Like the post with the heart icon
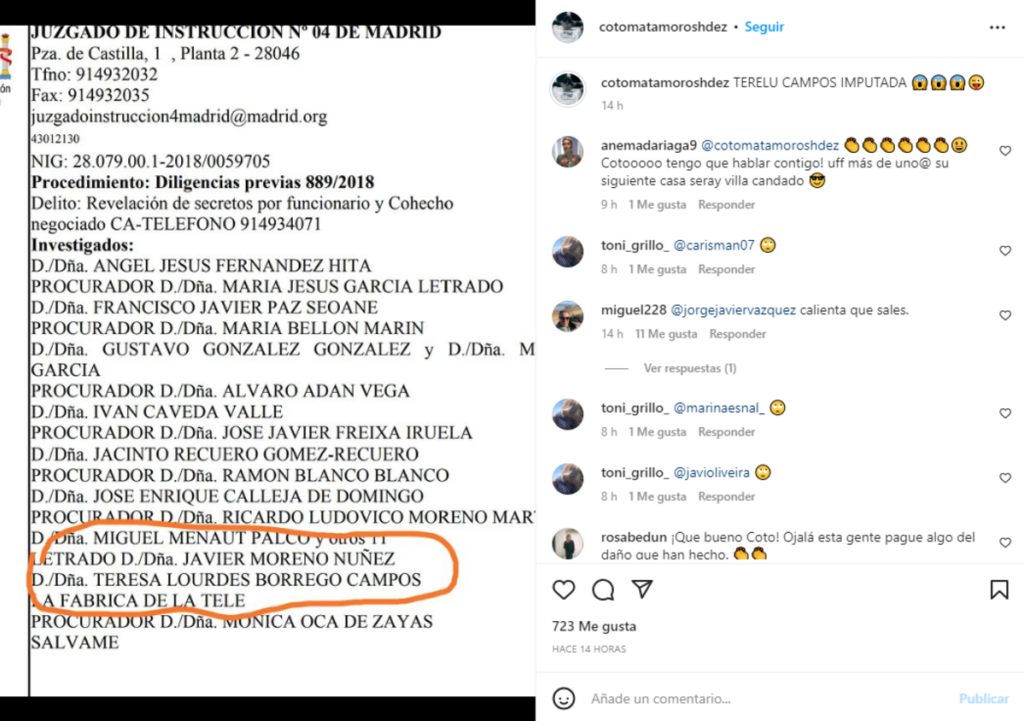Image resolution: width=1024 pixels, height=721 pixels. (564, 590)
